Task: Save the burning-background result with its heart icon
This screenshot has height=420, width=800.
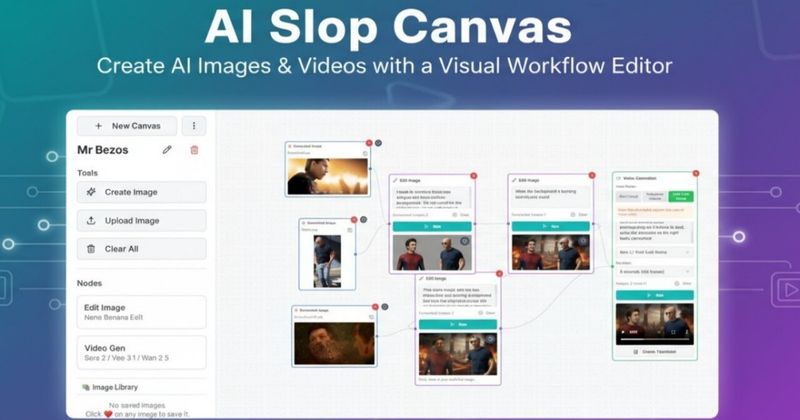Action: coord(583,241)
